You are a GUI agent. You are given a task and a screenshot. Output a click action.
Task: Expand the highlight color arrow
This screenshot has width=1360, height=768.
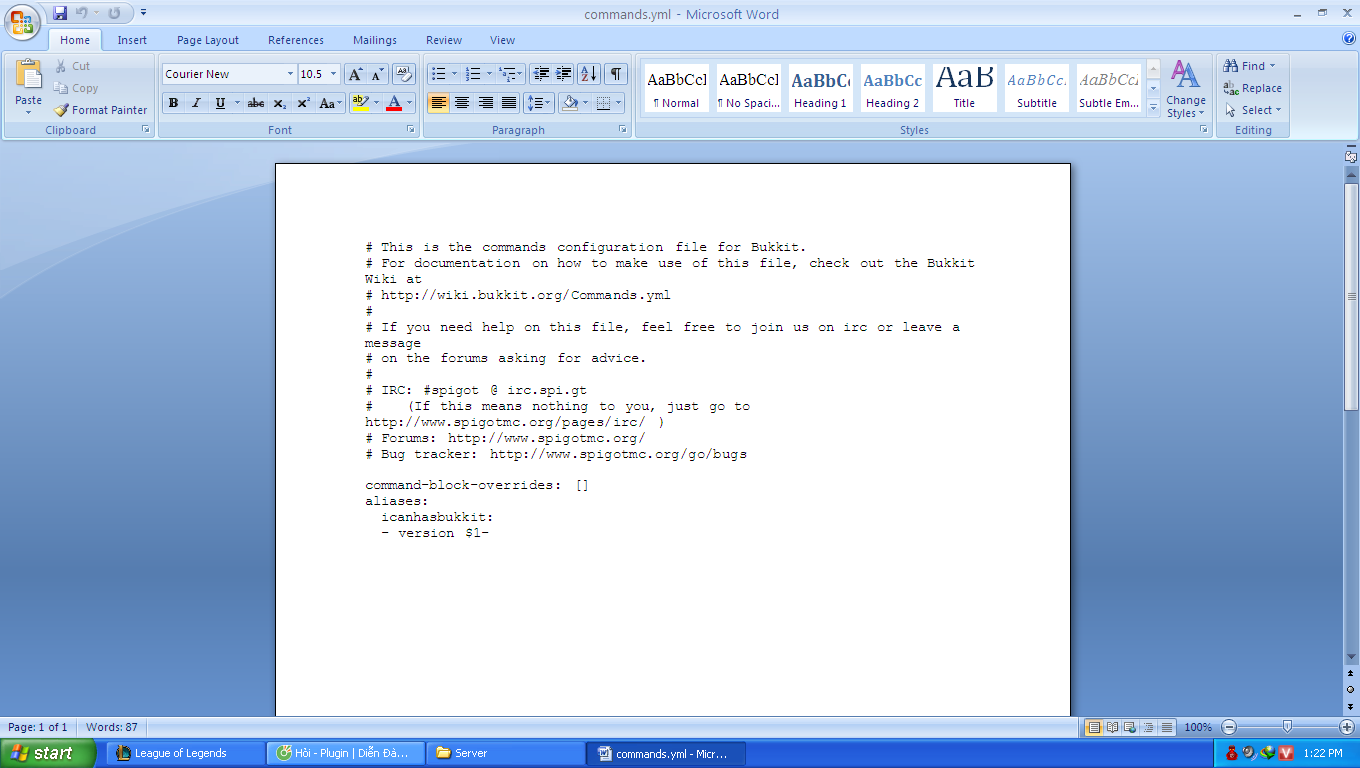coord(376,103)
